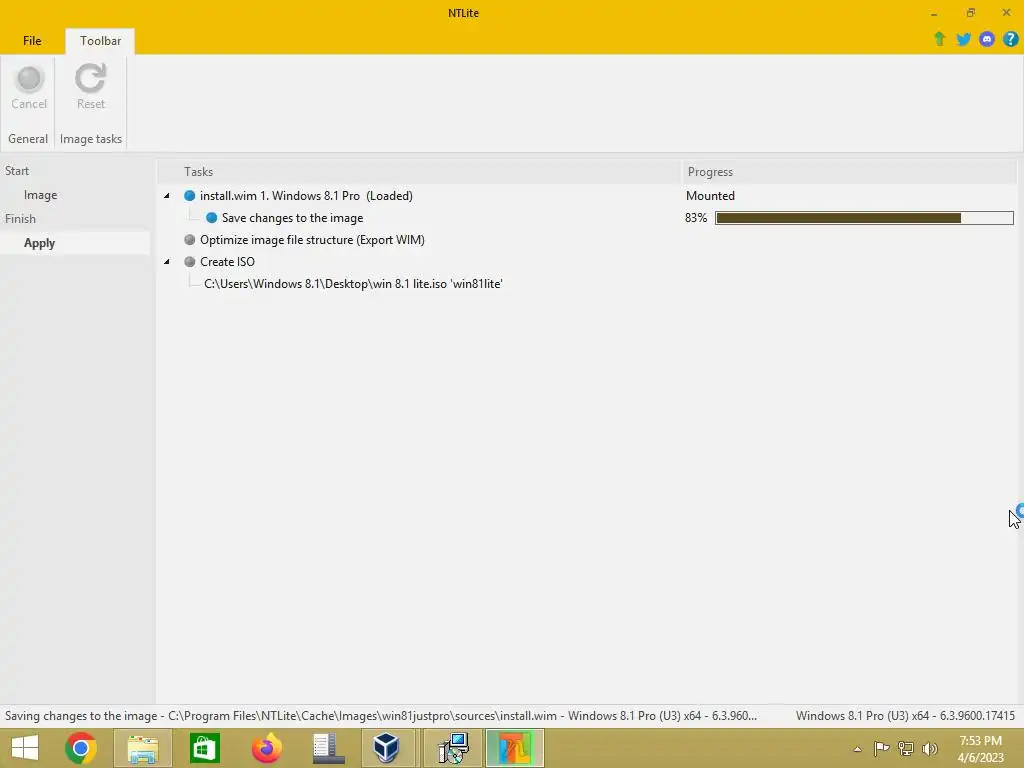Screen dimensions: 1024x768
Task: Open VirtualBox cube taskbar icon
Action: pyautogui.click(x=387, y=748)
